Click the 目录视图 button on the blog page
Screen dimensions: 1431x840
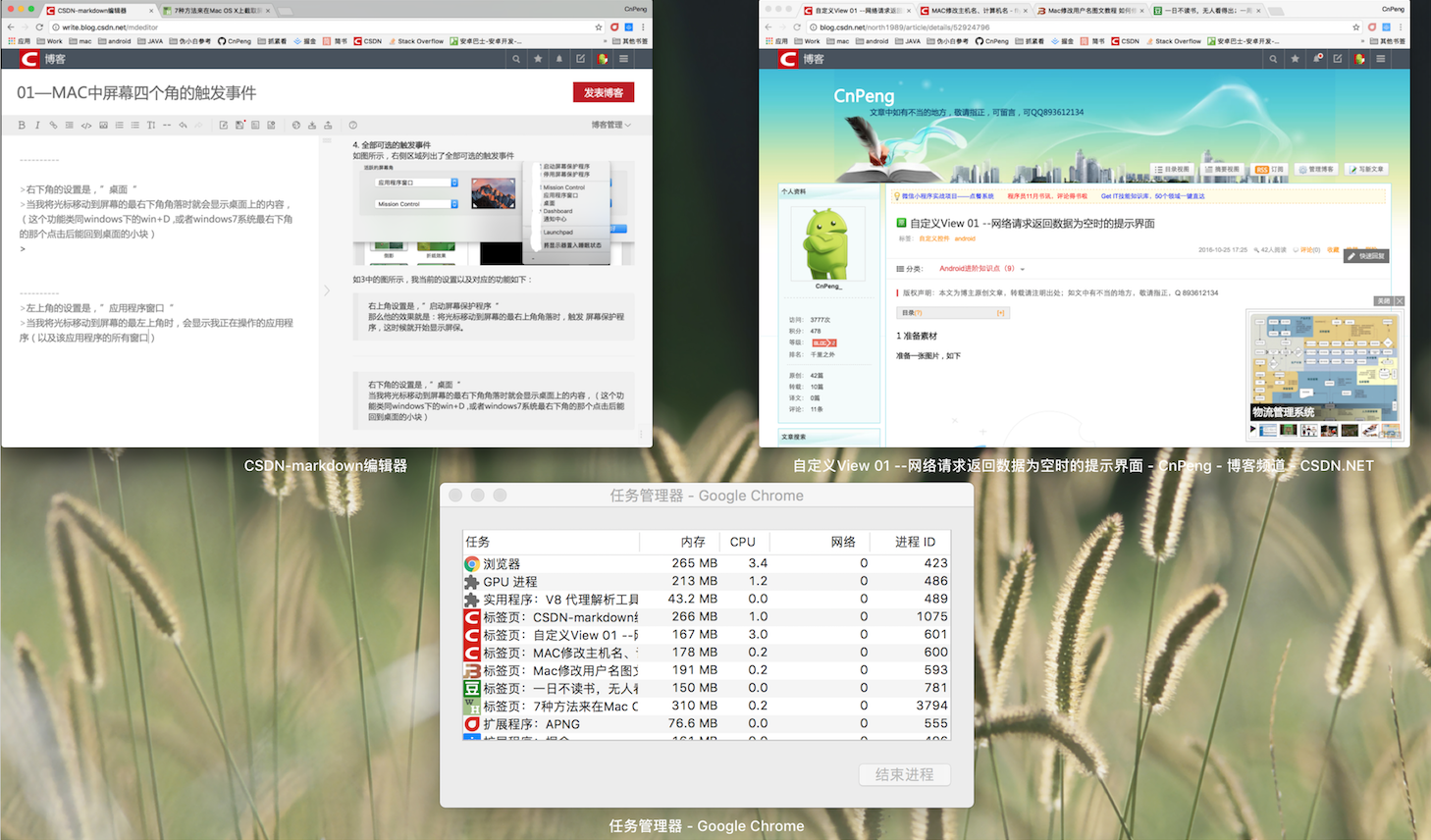(1172, 169)
